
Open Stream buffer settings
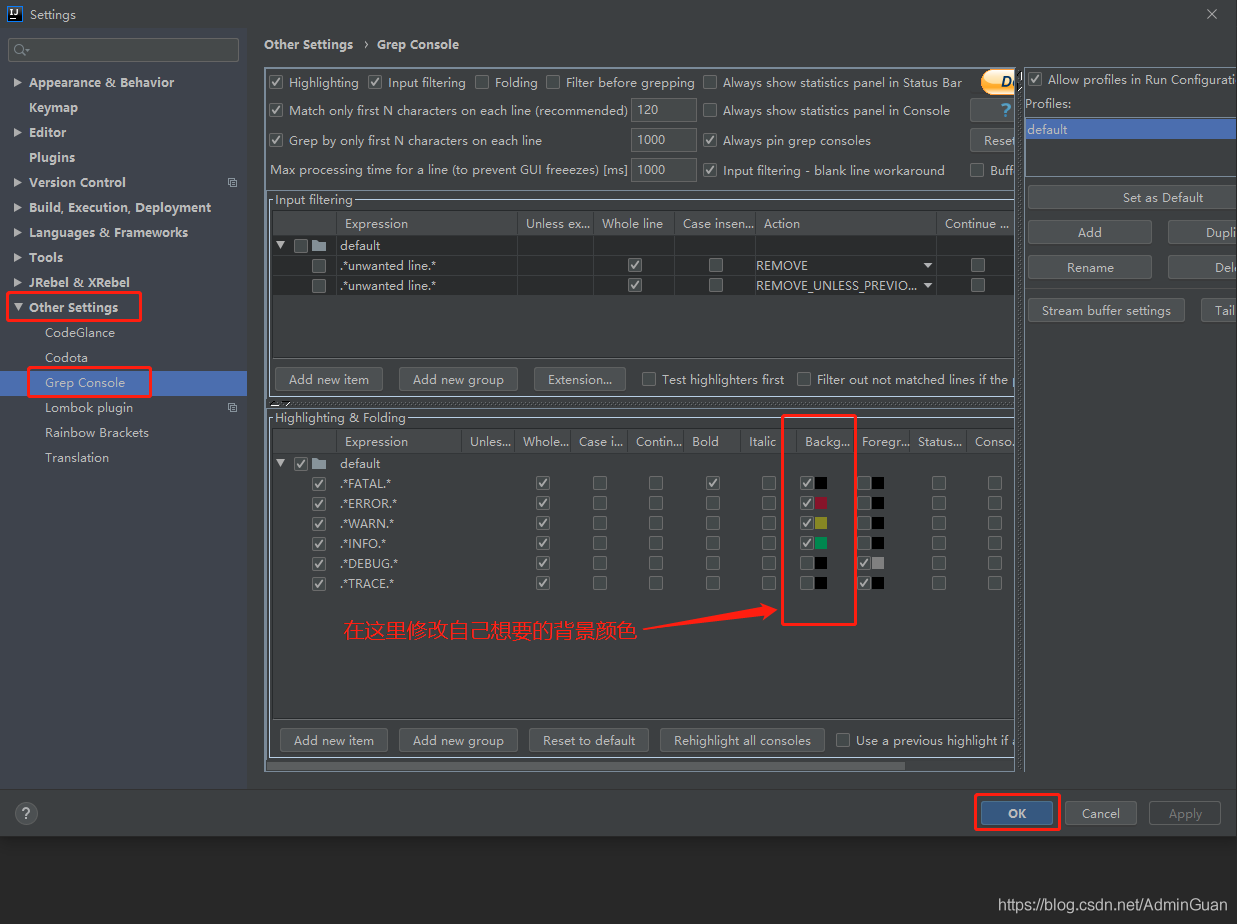click(x=1106, y=310)
